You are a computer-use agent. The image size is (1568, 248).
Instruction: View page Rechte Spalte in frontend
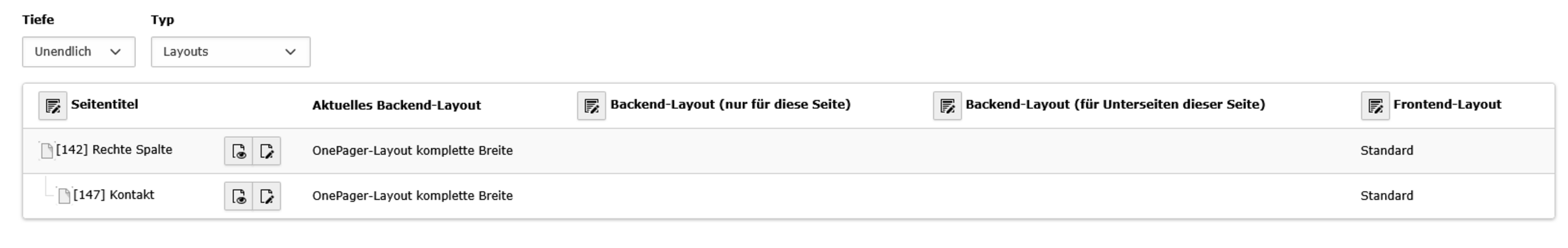tap(239, 151)
